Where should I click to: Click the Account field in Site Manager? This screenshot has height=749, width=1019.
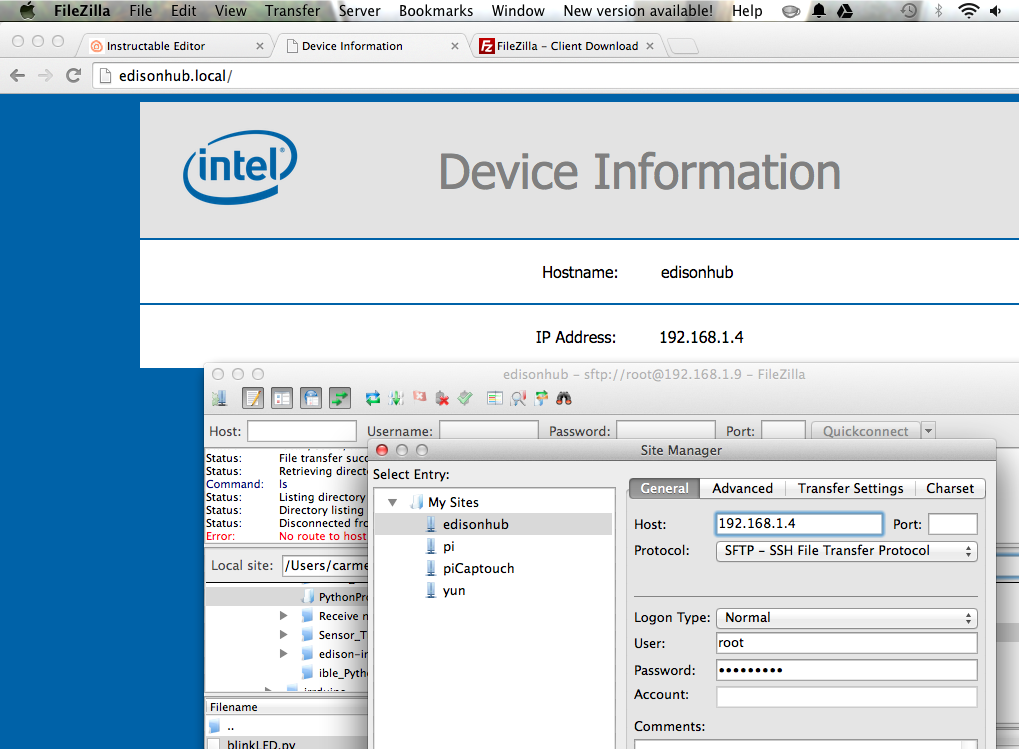846,696
